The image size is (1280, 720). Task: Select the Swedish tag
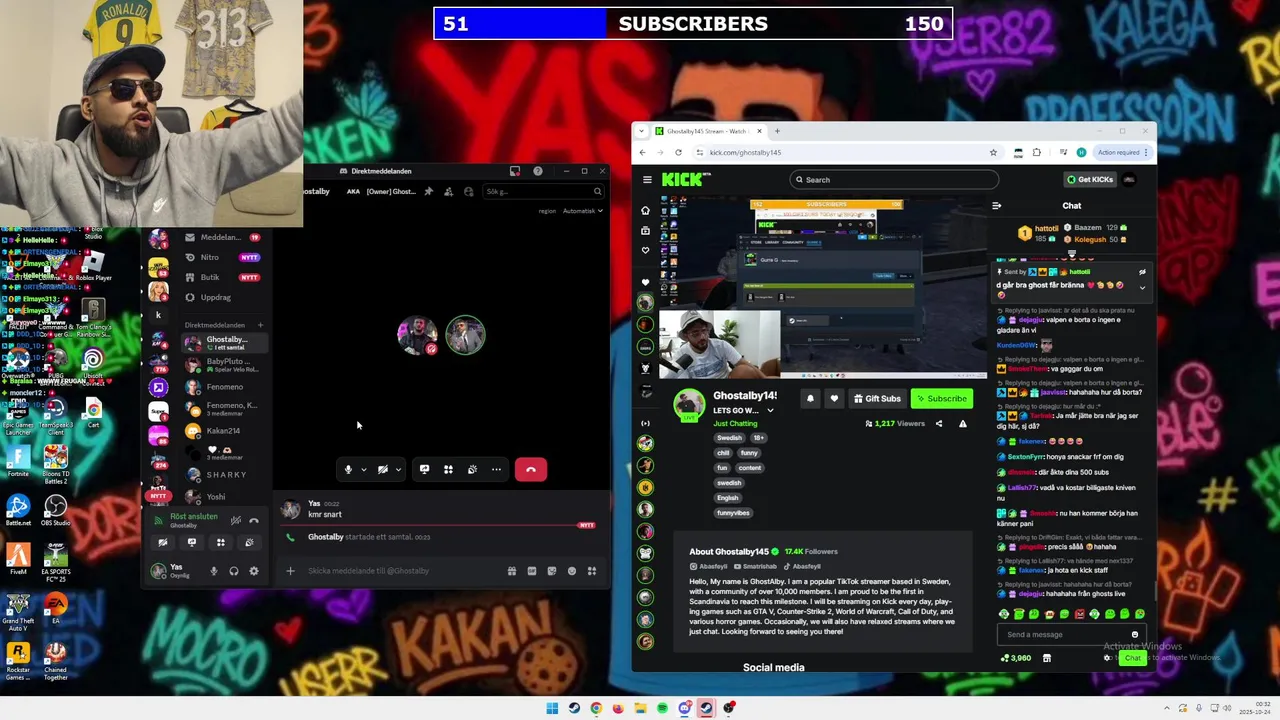click(729, 438)
